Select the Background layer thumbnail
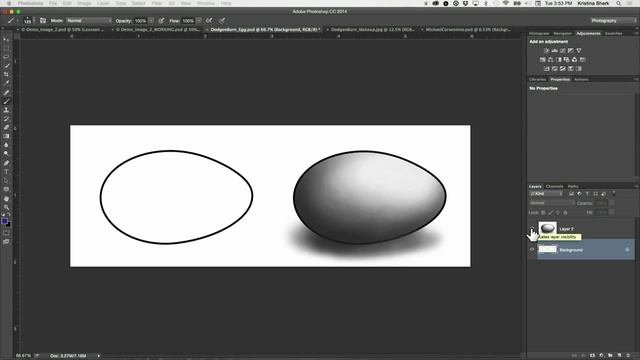640x360 pixels. (547, 249)
